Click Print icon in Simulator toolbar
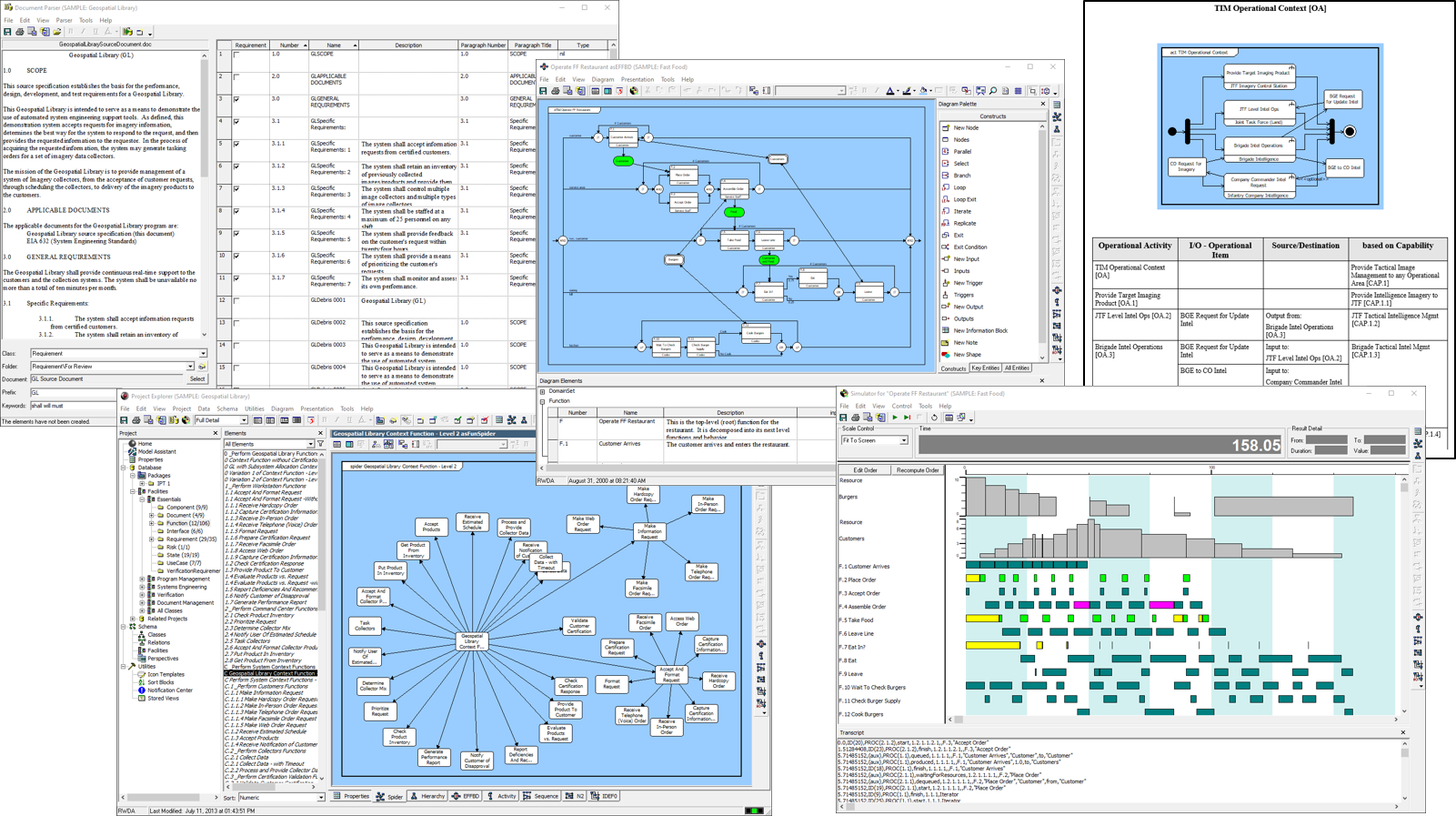The height and width of the screenshot is (816, 1456). [856, 418]
